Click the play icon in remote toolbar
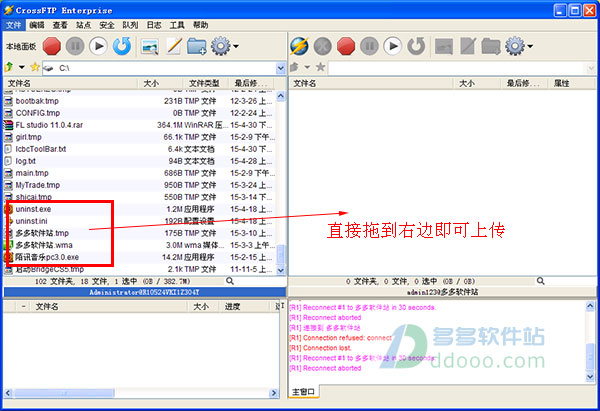The height and width of the screenshot is (411, 600). coord(393,46)
